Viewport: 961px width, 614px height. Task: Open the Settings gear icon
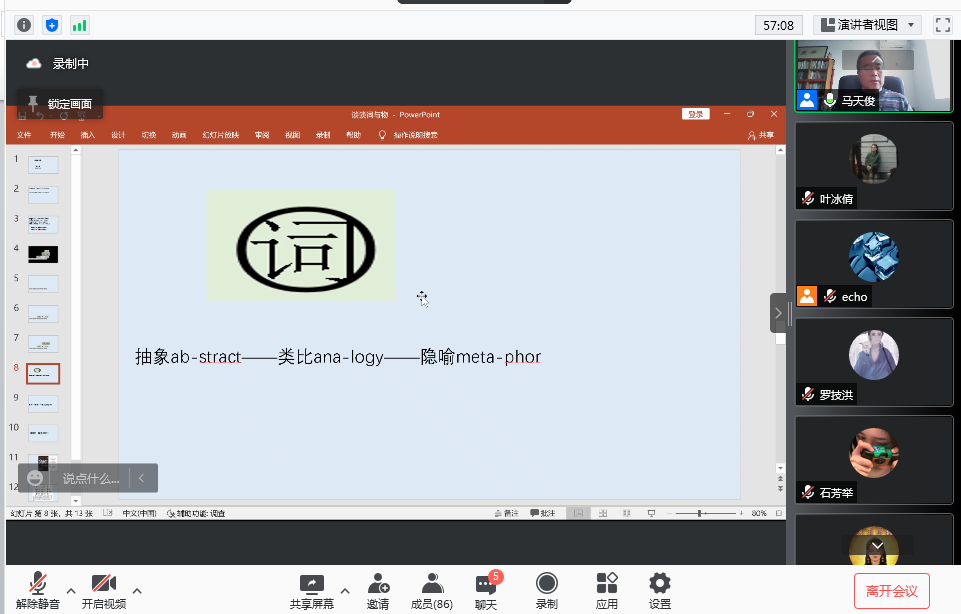pyautogui.click(x=659, y=584)
